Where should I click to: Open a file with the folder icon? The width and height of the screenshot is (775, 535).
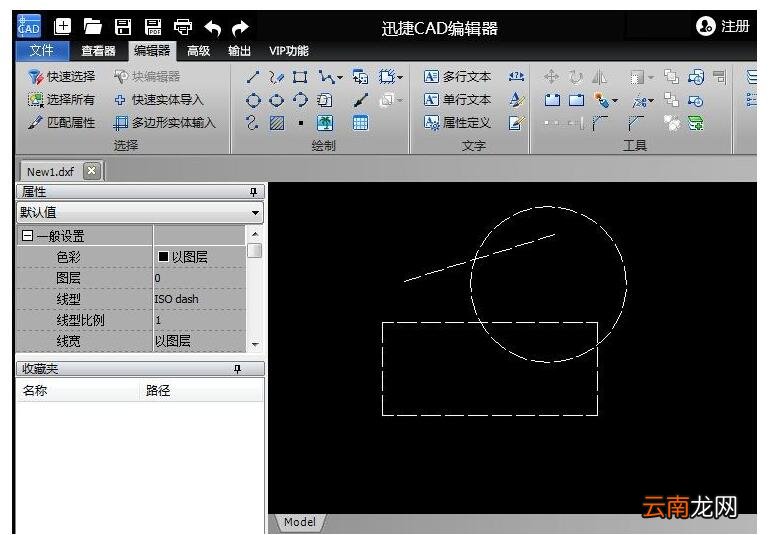coord(92,26)
